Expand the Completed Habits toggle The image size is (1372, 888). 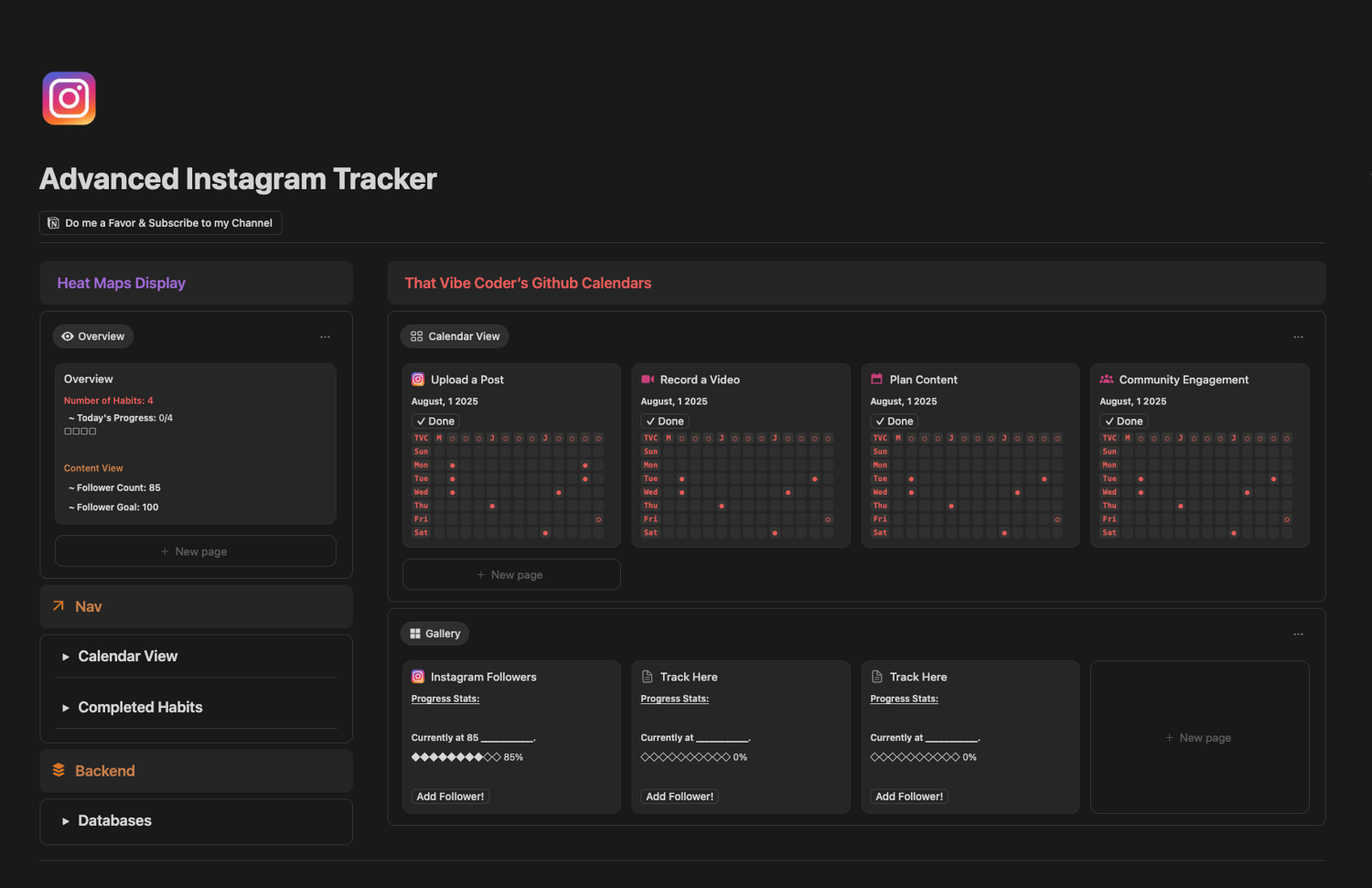point(66,708)
